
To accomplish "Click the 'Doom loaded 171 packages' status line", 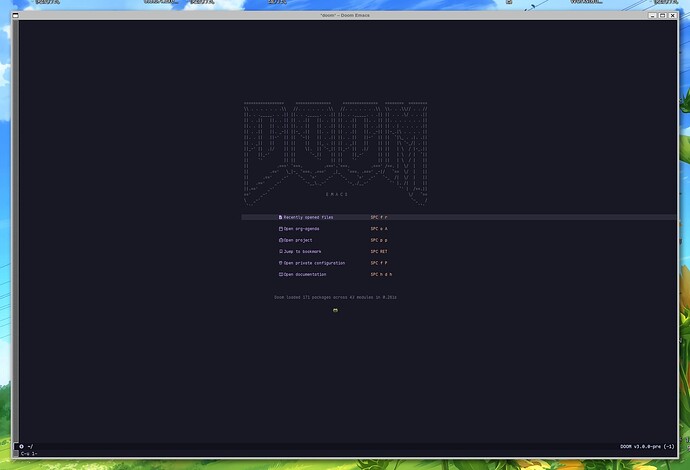I will pyautogui.click(x=335, y=297).
